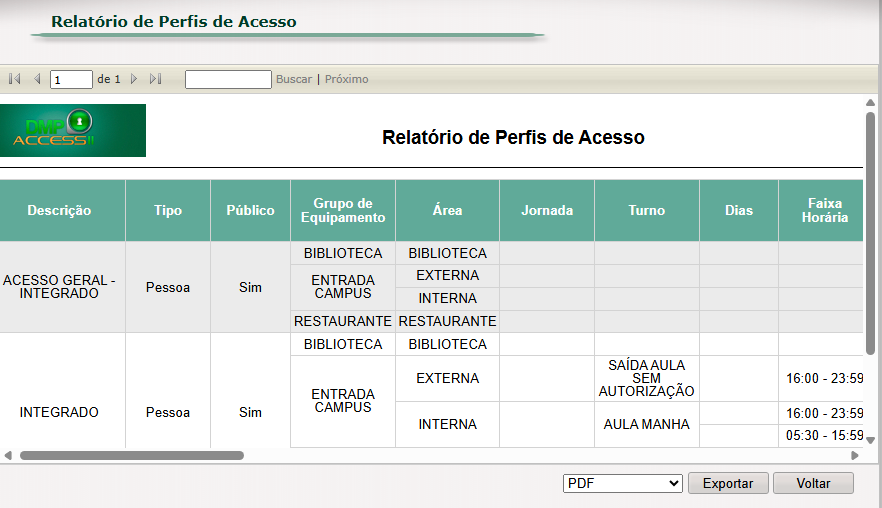Click the report title in report body
The image size is (882, 508).
pyautogui.click(x=513, y=137)
